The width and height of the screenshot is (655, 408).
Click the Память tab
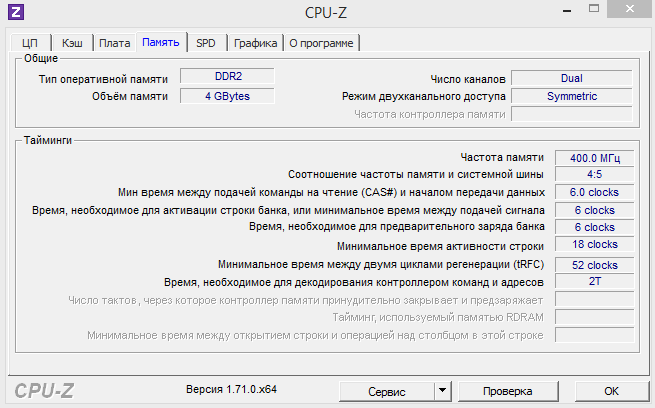(161, 42)
